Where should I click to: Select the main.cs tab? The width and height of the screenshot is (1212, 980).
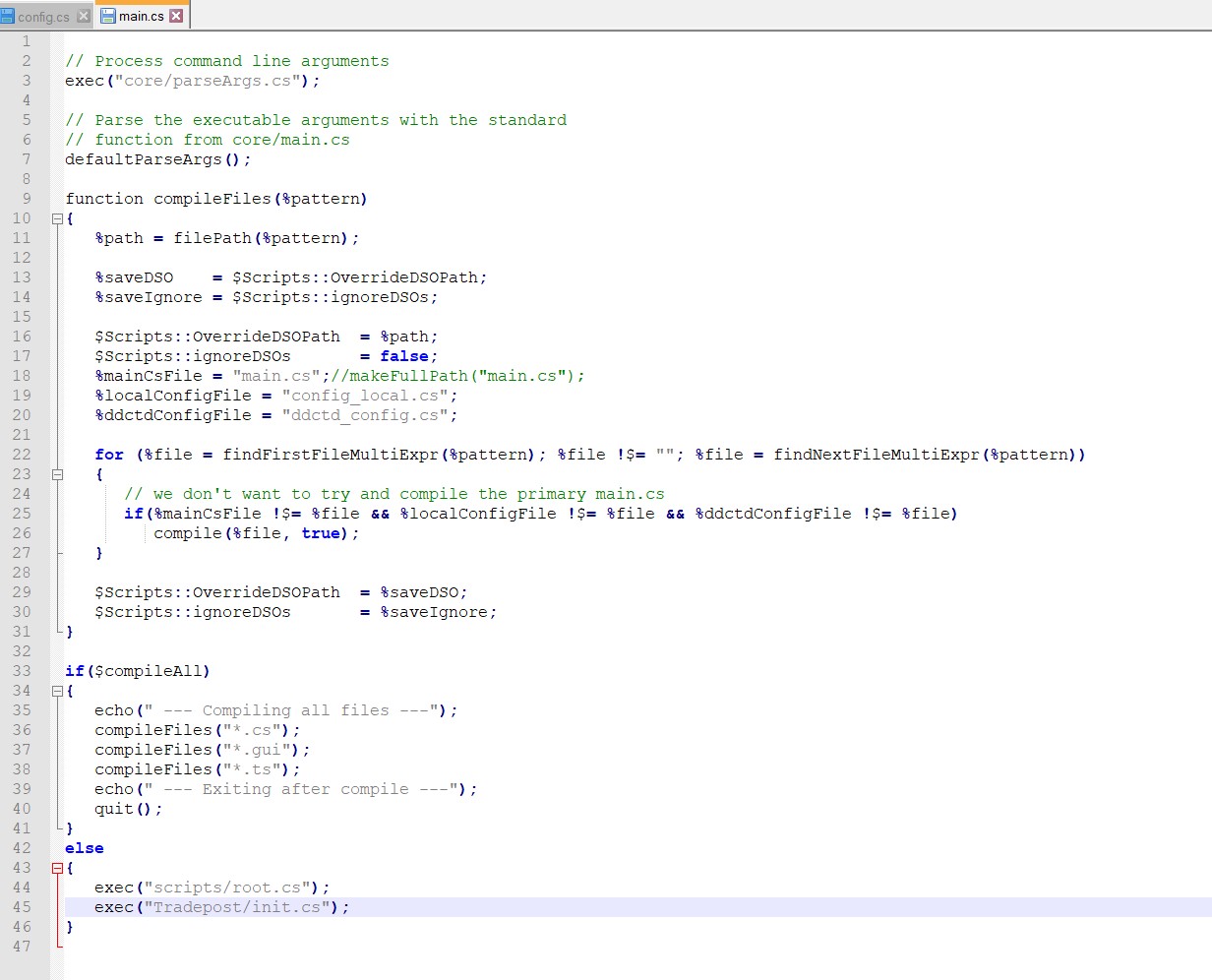point(142,16)
